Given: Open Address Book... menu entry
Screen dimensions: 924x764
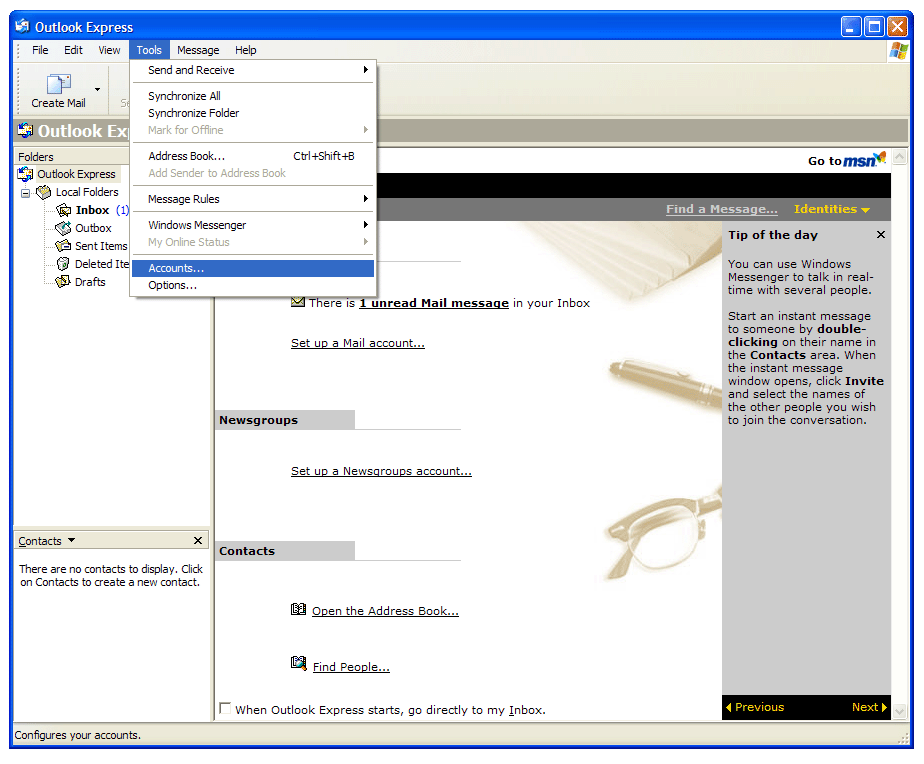Looking at the screenshot, I should coord(253,156).
